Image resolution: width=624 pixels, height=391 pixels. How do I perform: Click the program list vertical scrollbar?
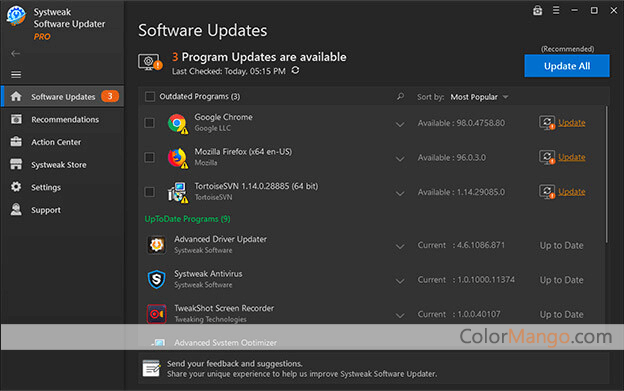click(x=606, y=174)
